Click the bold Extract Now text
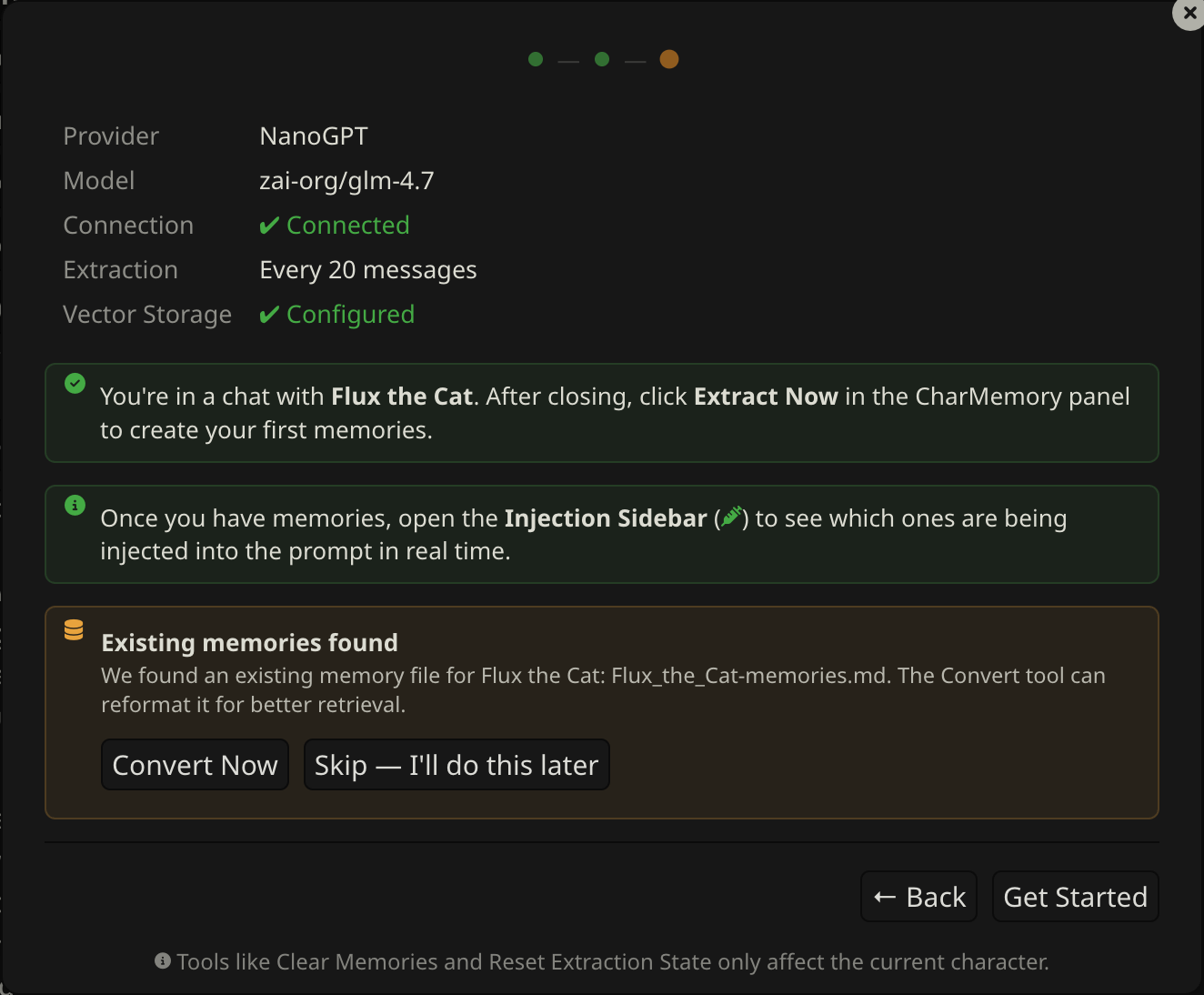The image size is (1204, 995). pos(766,397)
